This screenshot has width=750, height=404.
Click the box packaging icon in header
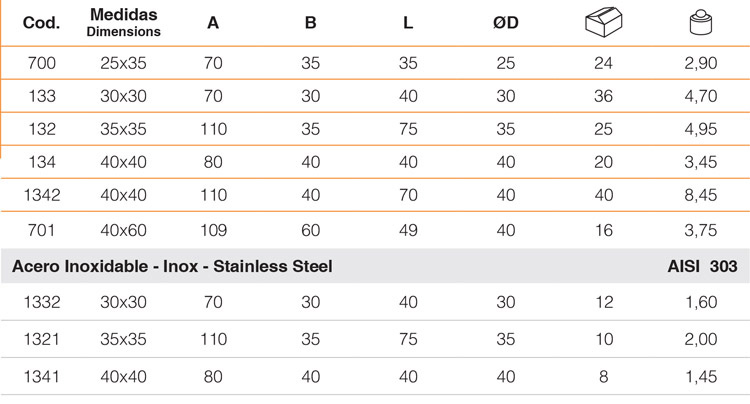tap(604, 22)
